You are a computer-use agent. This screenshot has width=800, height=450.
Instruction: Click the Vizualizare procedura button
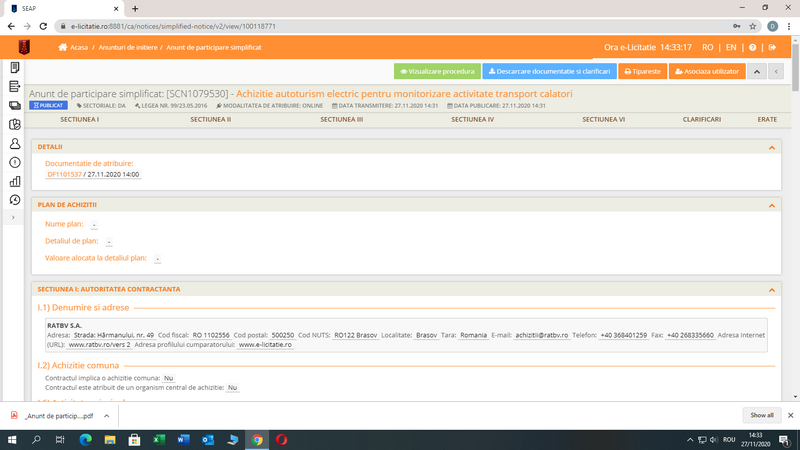pos(437,72)
